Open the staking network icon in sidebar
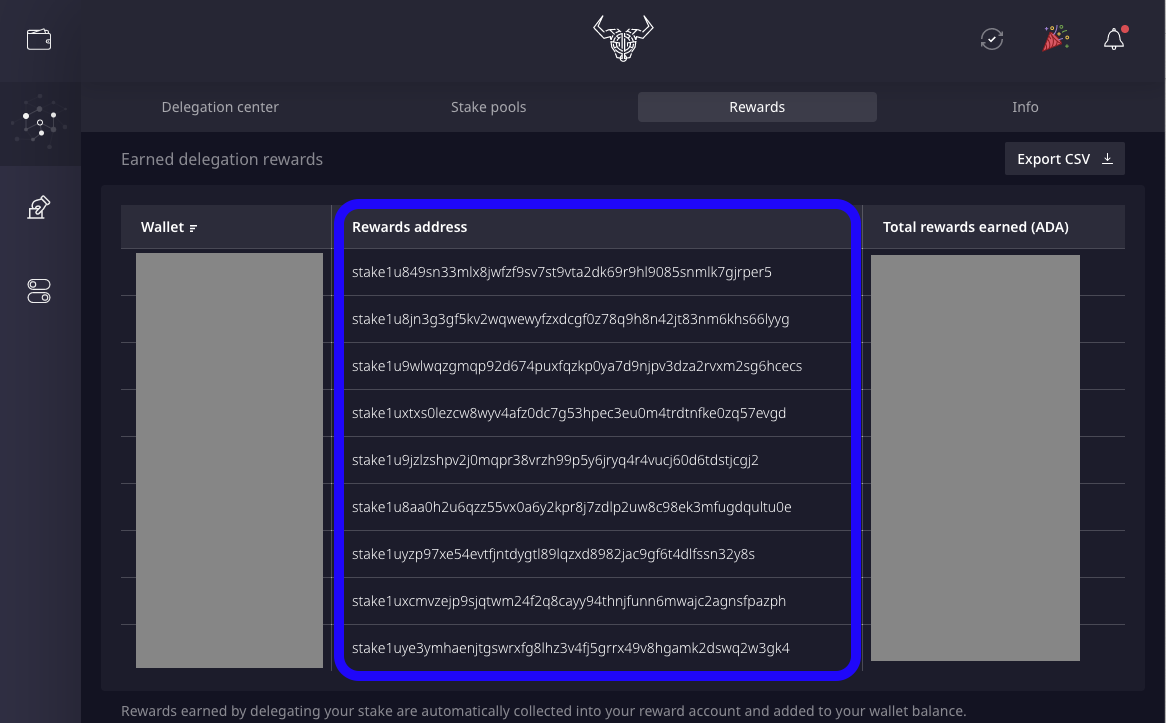The image size is (1166, 723). click(x=40, y=123)
